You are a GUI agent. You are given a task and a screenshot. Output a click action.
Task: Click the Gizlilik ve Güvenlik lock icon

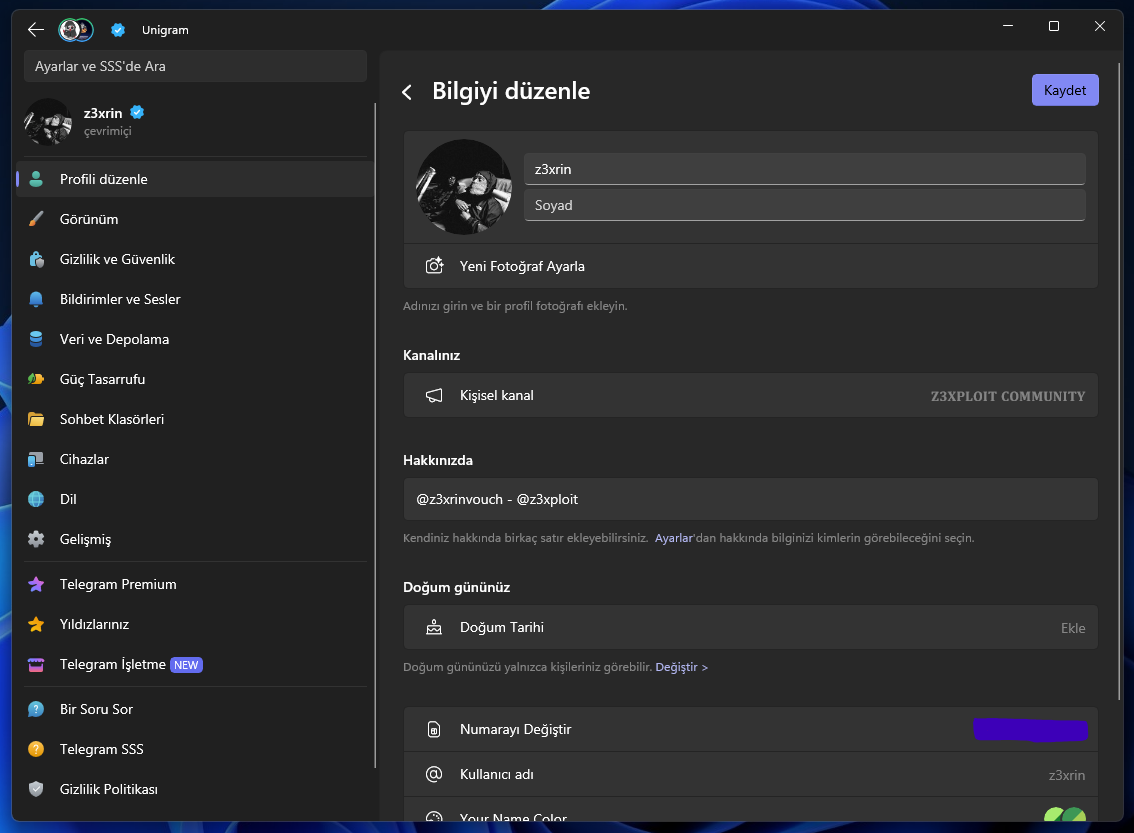click(35, 259)
